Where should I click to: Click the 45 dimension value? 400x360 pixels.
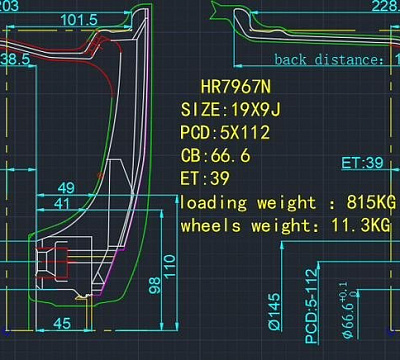[62, 323]
